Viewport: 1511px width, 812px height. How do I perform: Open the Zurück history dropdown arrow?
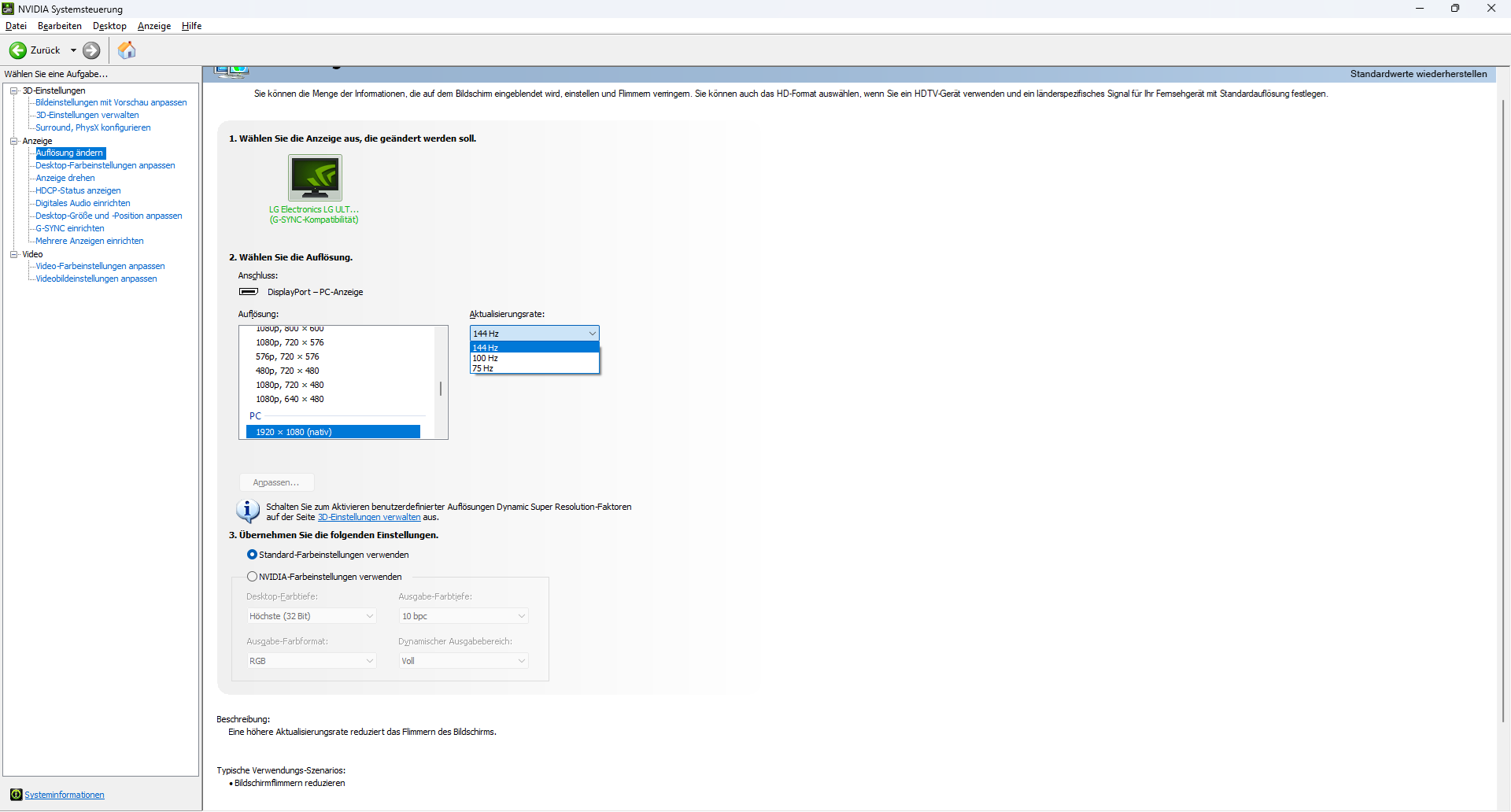click(74, 50)
